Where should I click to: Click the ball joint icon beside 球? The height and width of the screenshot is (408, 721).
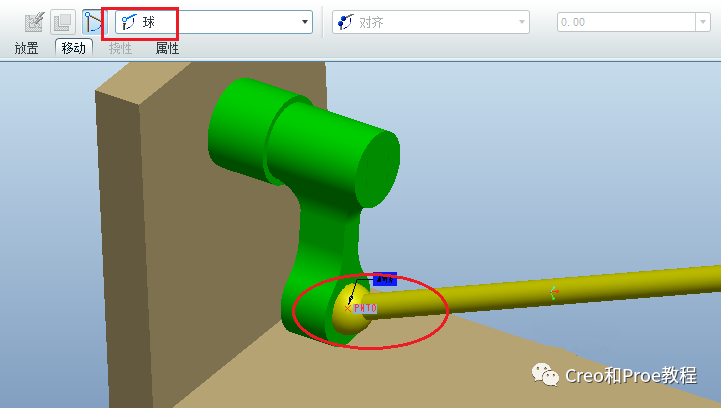[129, 22]
